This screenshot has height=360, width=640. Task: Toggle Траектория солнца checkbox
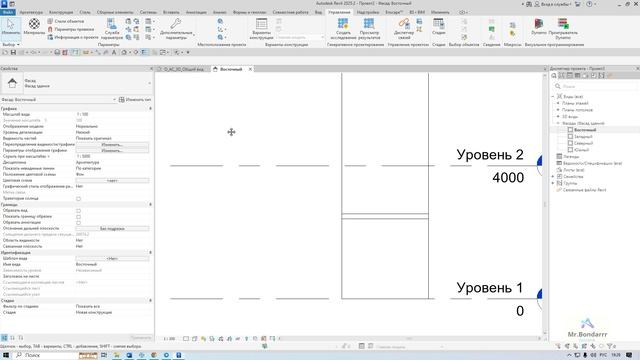point(78,199)
